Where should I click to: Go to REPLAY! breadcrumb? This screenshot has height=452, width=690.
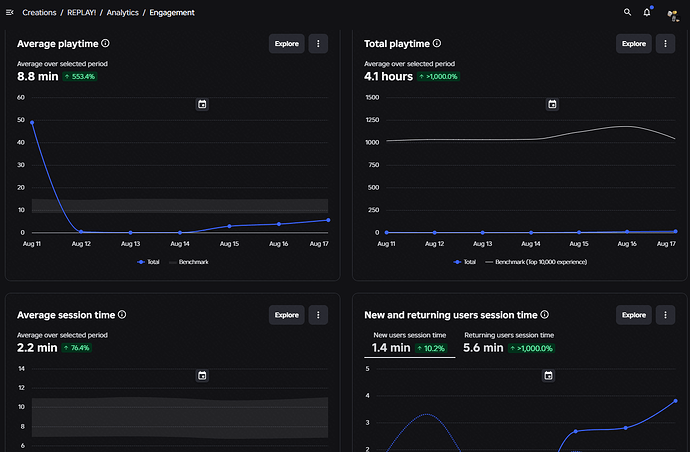81,13
